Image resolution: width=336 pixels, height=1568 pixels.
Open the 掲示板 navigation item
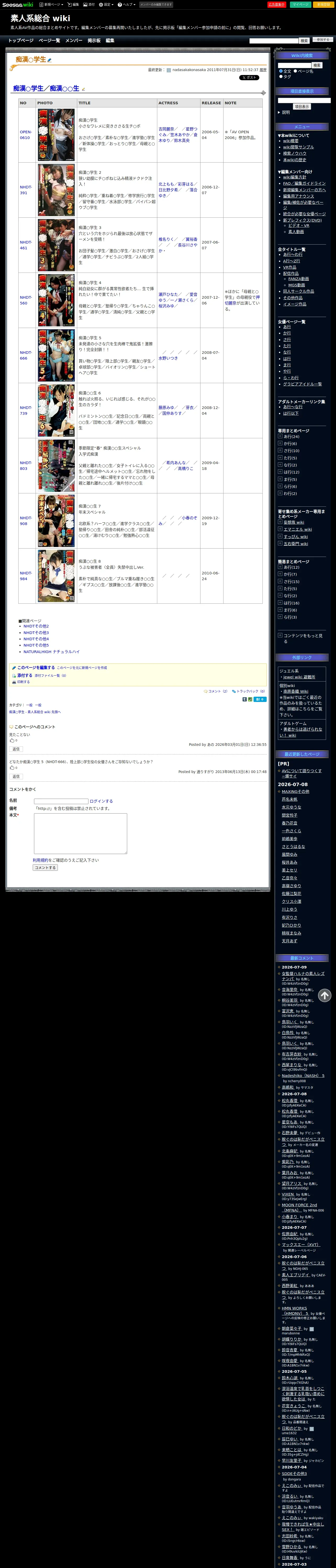point(94,40)
